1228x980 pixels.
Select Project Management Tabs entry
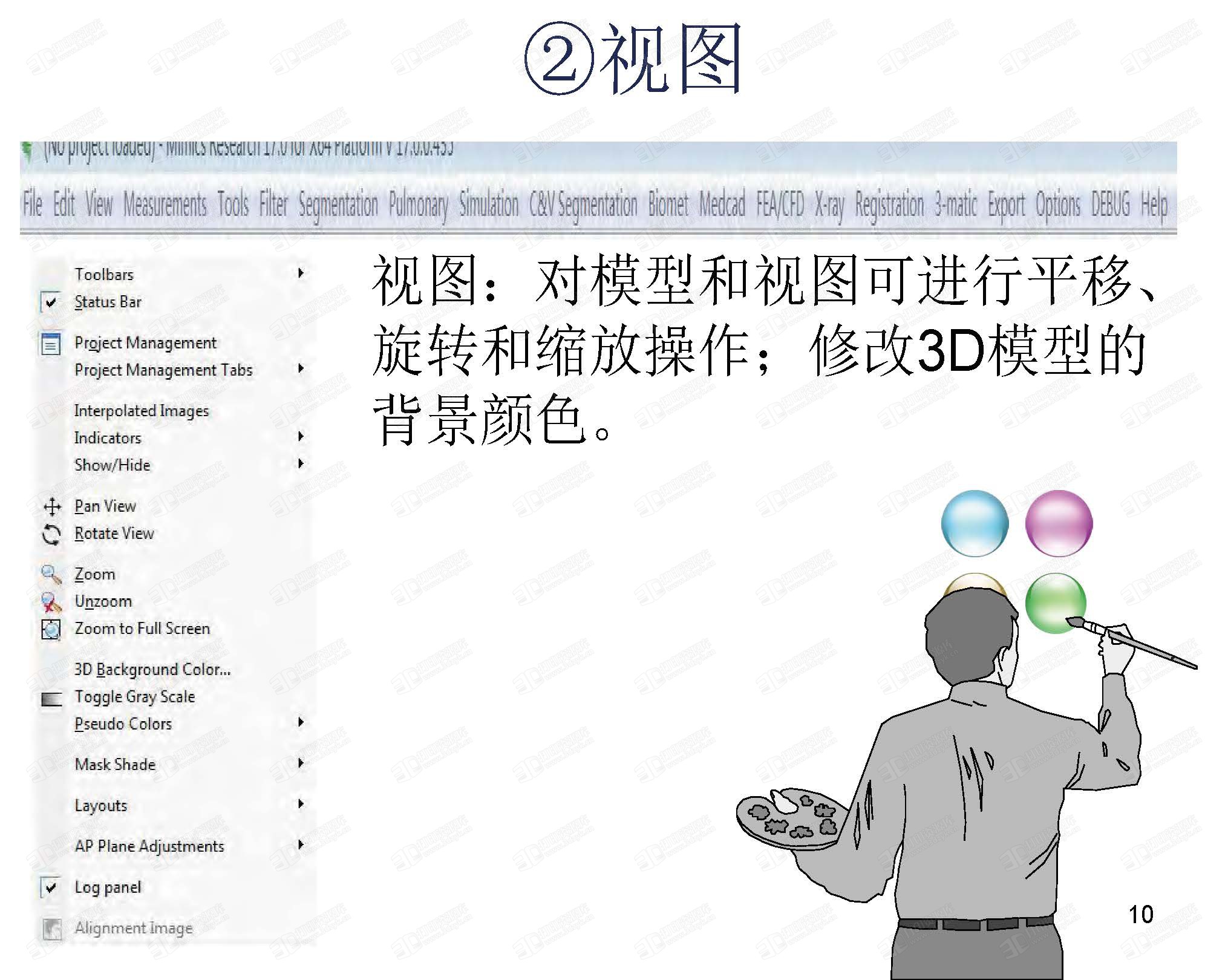coord(163,370)
